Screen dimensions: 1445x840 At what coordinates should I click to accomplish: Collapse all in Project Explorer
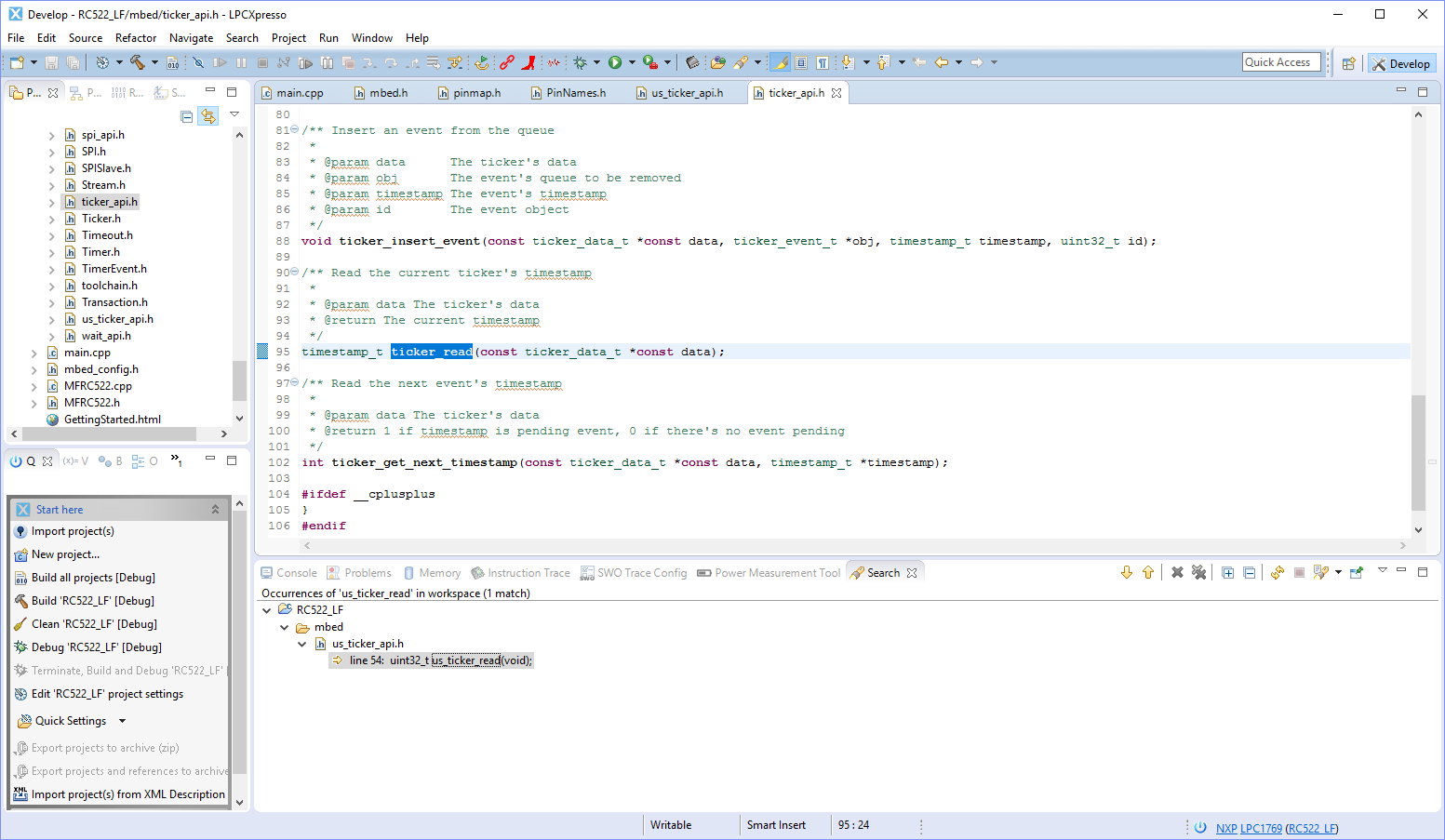pos(187,116)
